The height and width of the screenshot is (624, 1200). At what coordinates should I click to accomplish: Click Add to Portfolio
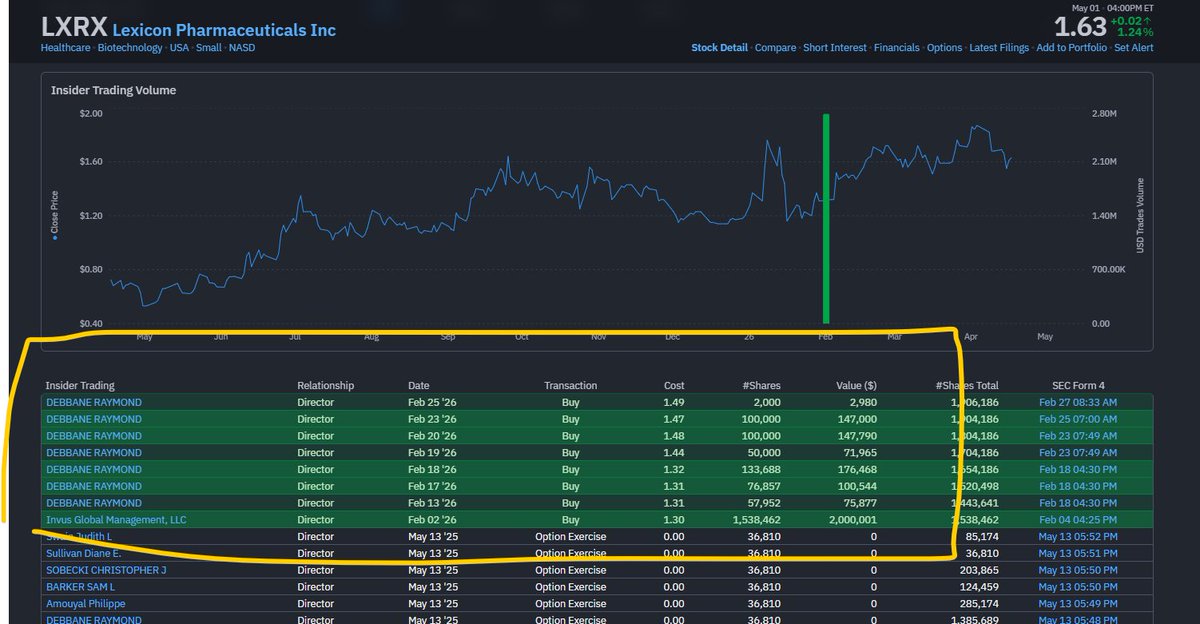point(1071,48)
